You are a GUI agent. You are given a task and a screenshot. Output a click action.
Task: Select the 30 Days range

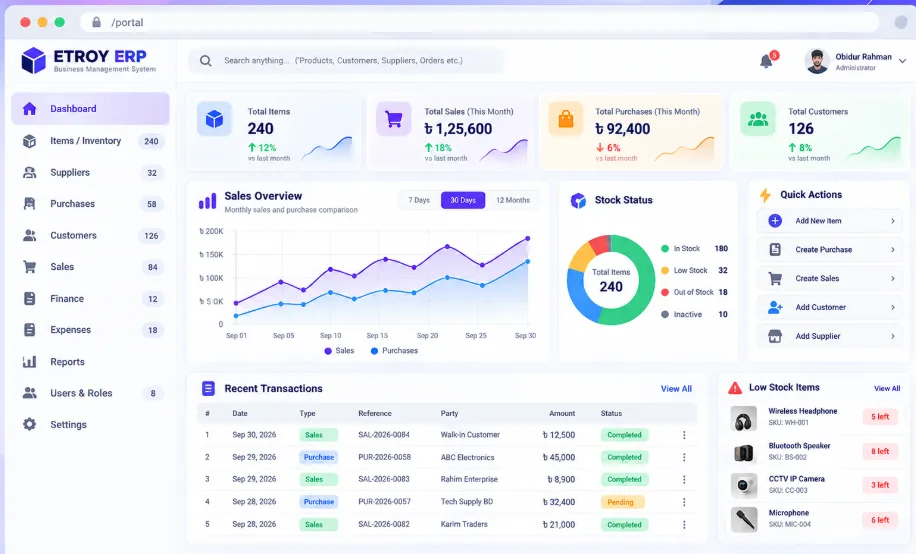[x=463, y=200]
